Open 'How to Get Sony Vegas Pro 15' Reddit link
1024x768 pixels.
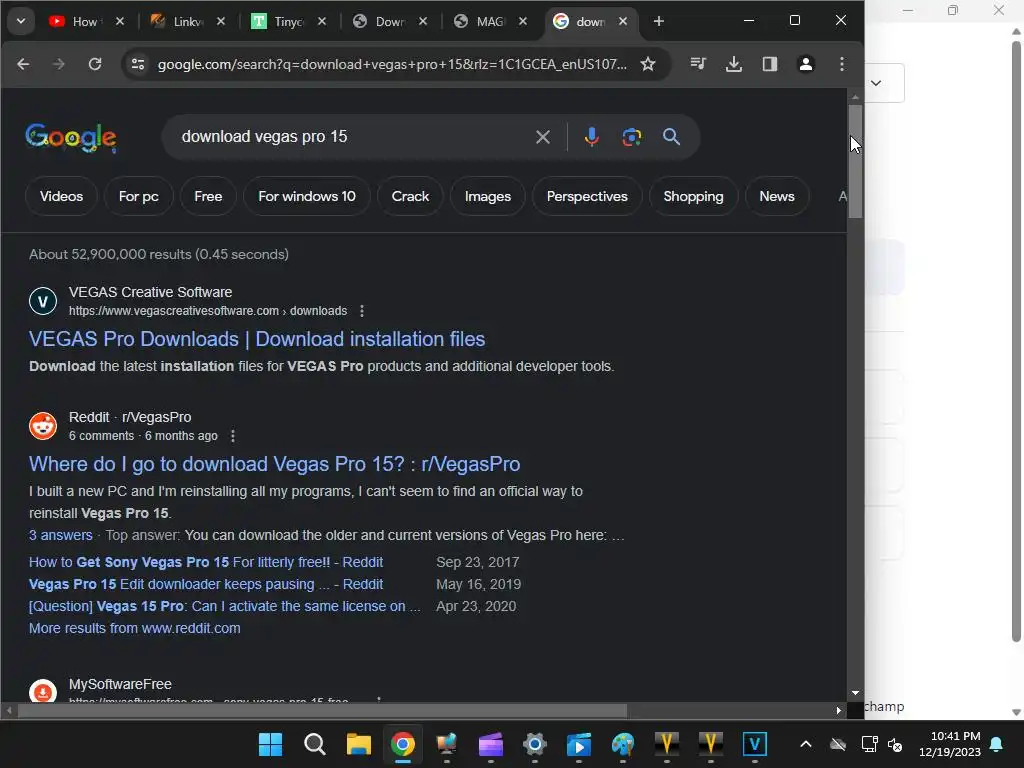(x=206, y=562)
